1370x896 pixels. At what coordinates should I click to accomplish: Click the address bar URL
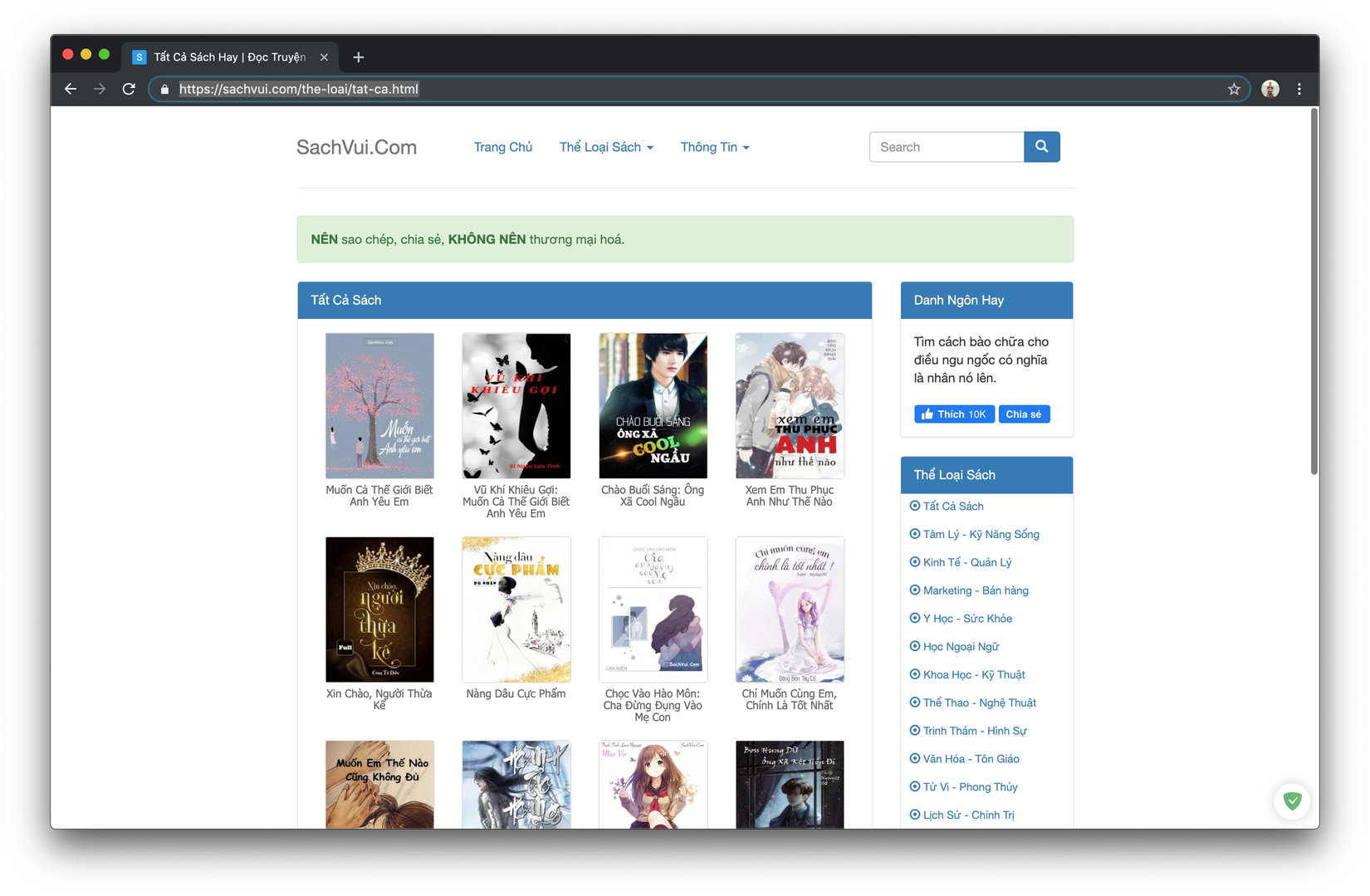(x=299, y=89)
